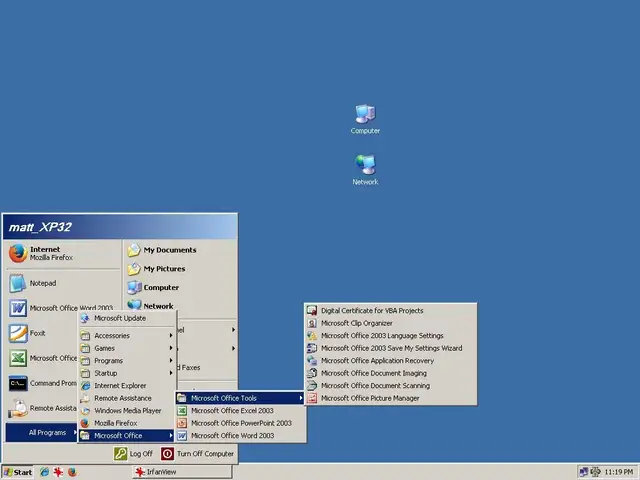
Task: Open Microsoft Office 2003 Language Settings
Action: pos(391,336)
